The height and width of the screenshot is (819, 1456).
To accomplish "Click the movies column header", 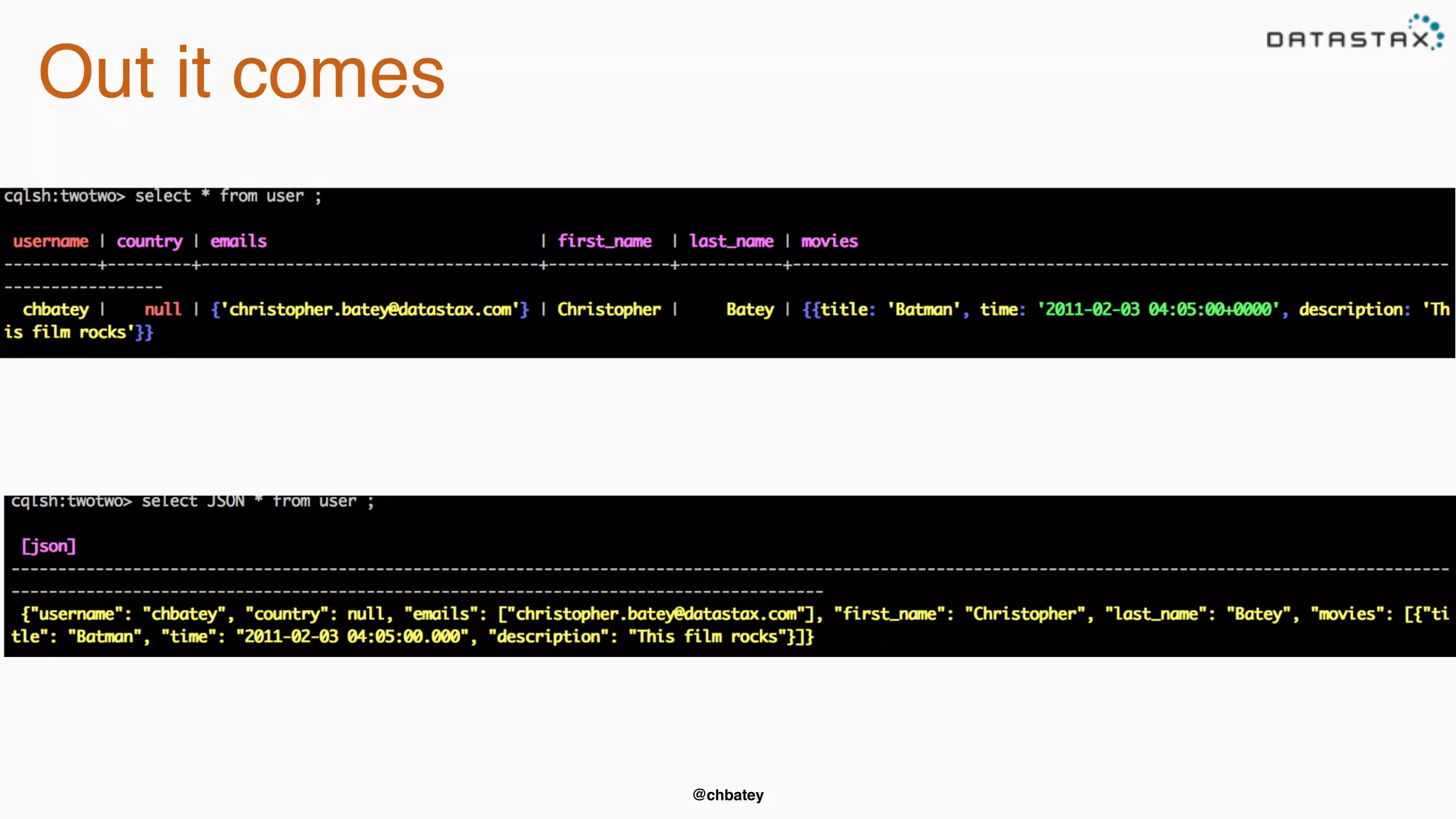I will (x=829, y=241).
